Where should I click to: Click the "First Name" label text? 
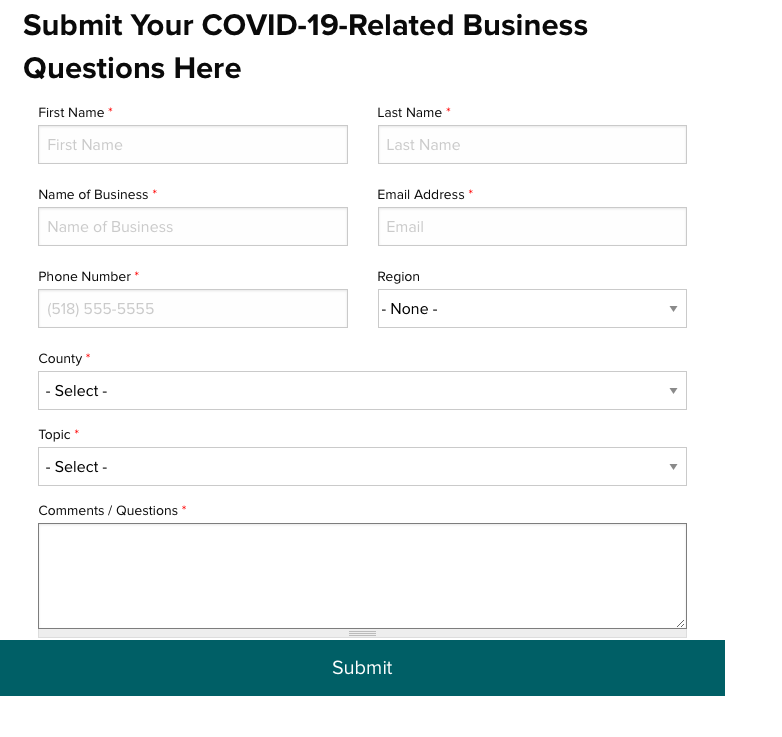(71, 113)
